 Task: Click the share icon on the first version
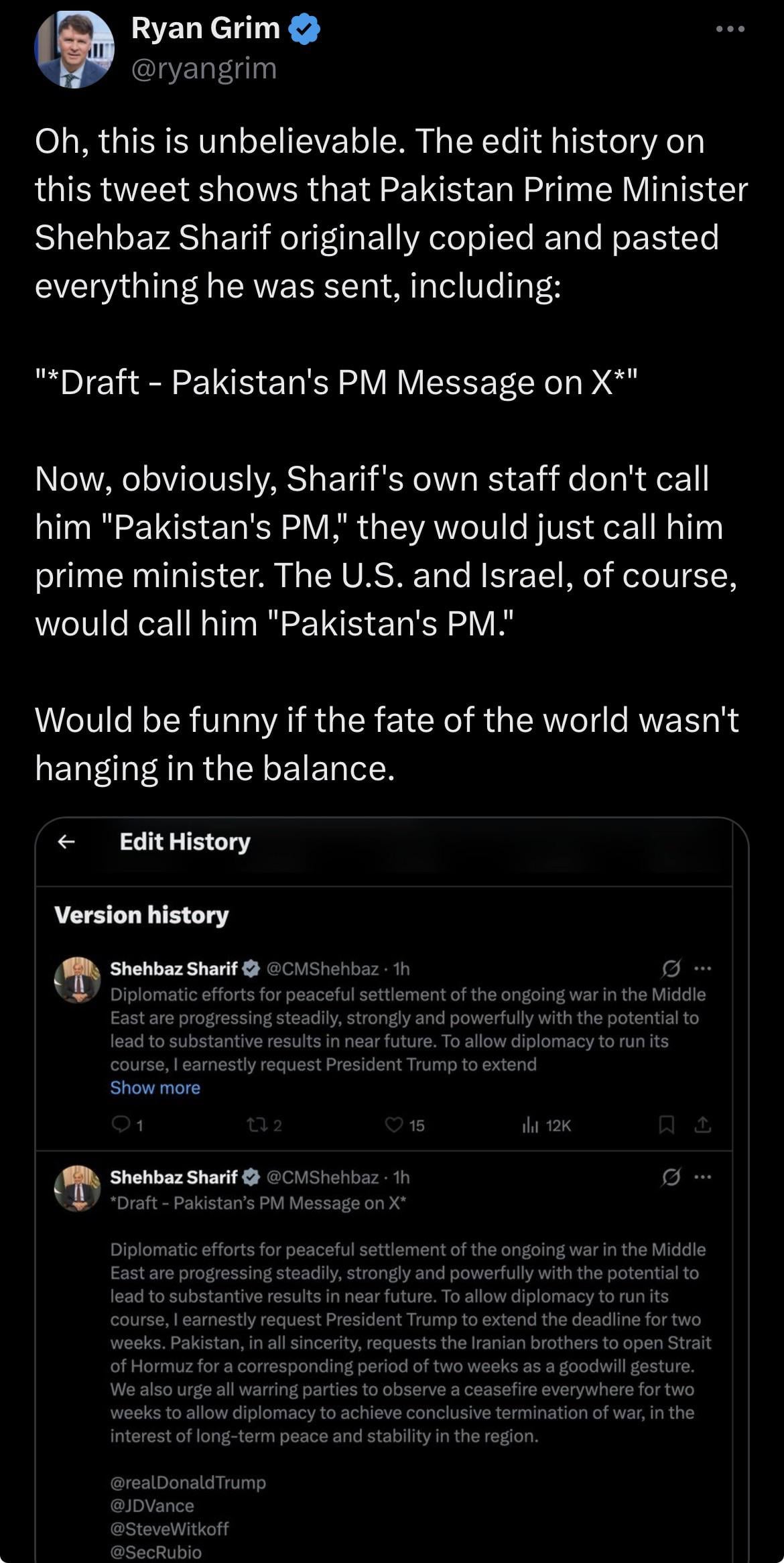702,1125
